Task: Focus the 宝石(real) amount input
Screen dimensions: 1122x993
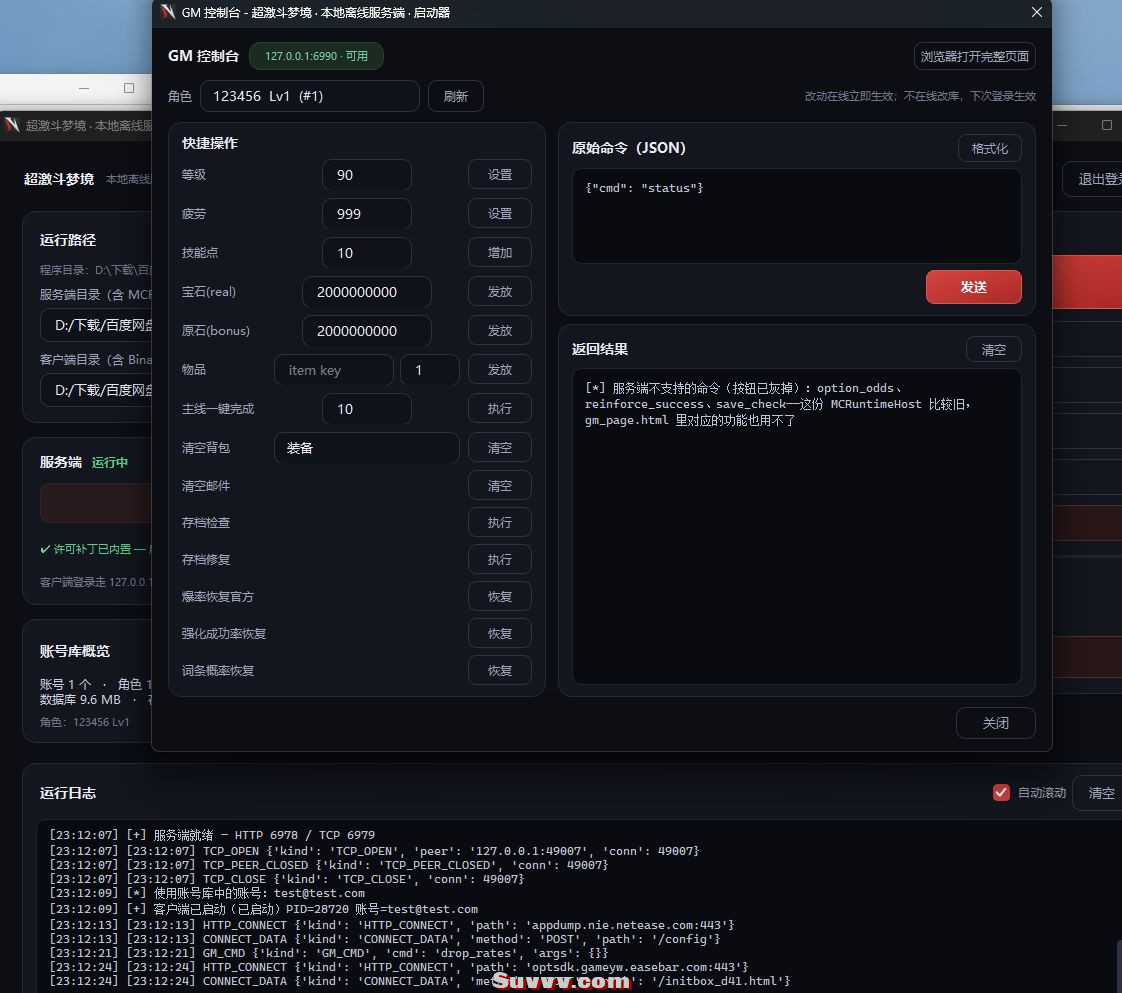Action: (x=366, y=292)
